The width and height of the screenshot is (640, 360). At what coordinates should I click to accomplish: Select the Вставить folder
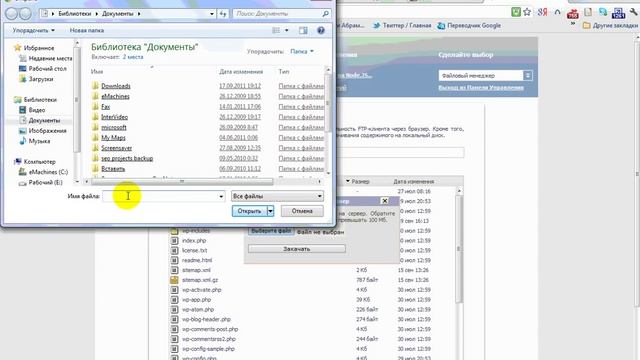click(113, 169)
